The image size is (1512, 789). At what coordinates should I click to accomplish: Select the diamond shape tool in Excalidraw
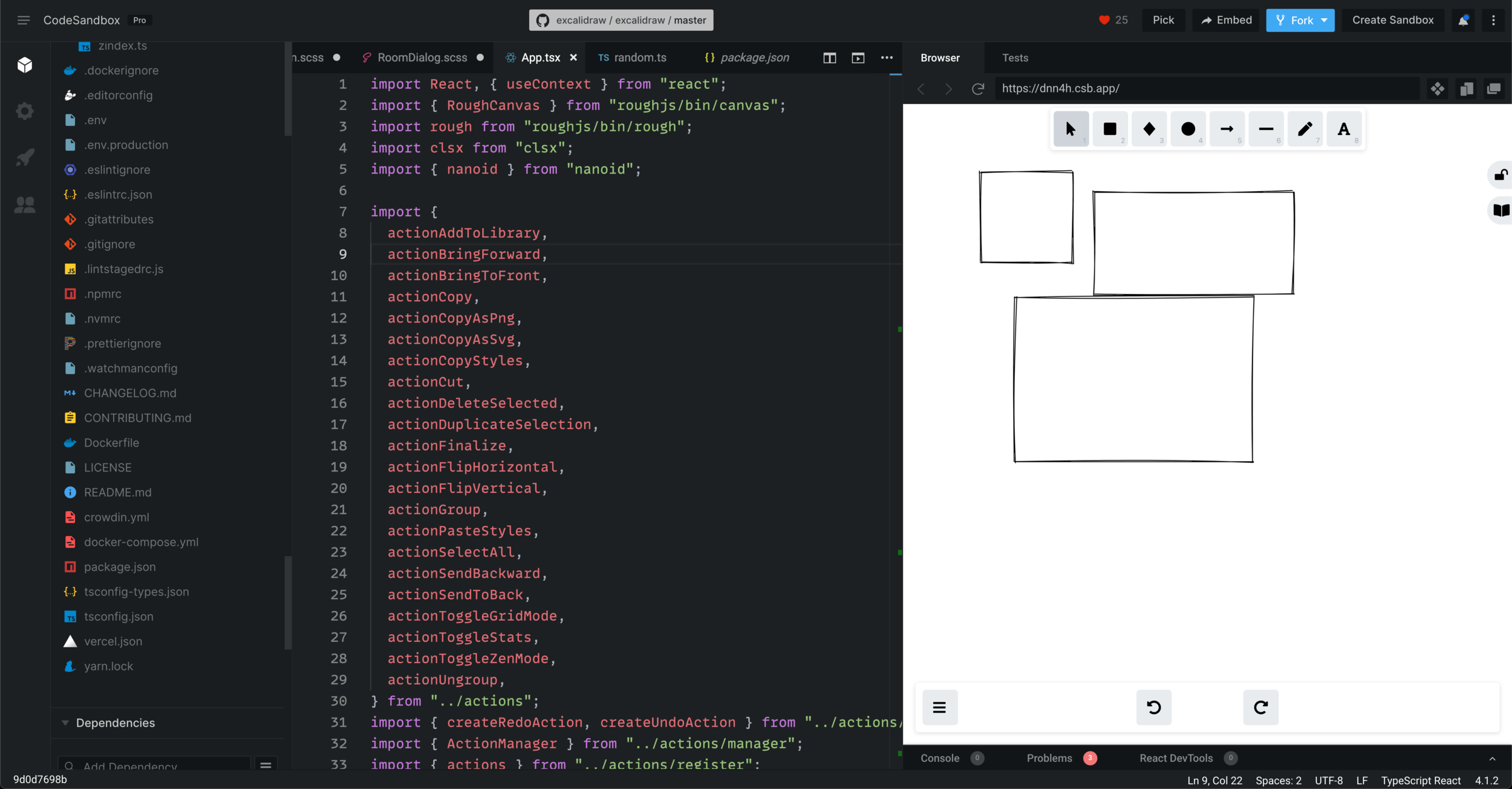[x=1149, y=129]
